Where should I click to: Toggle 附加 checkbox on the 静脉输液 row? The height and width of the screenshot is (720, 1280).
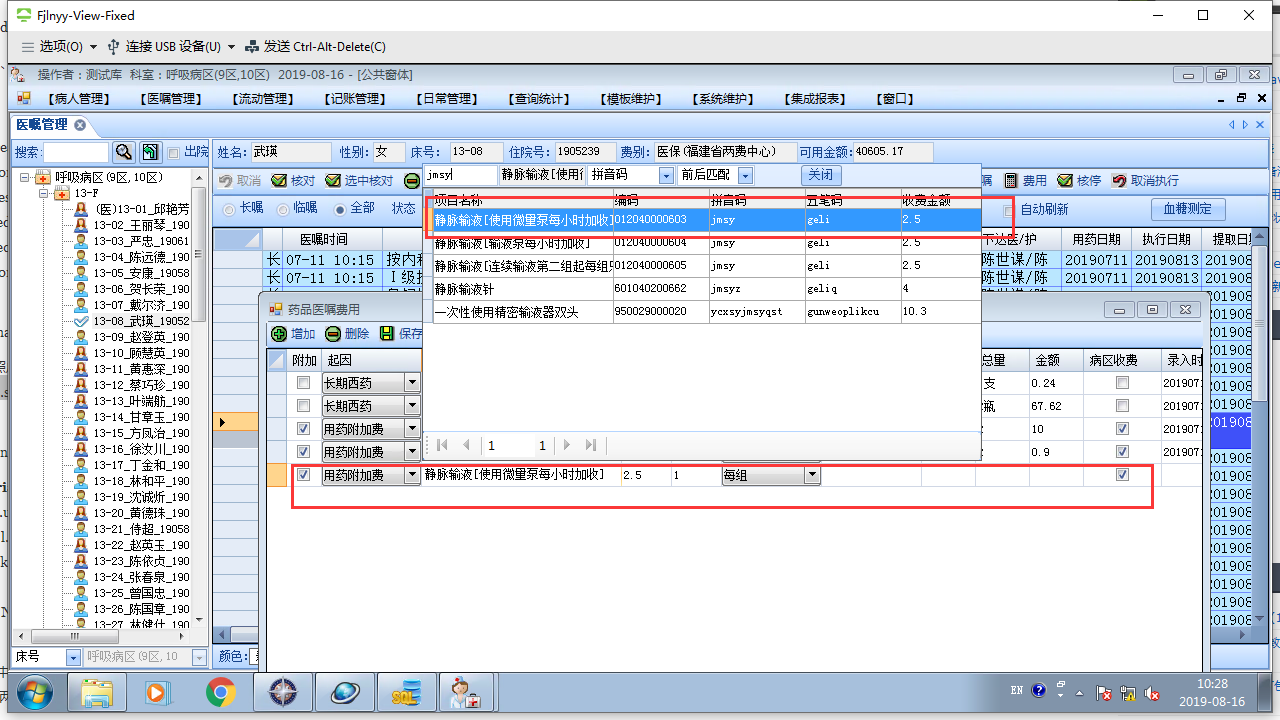click(304, 475)
